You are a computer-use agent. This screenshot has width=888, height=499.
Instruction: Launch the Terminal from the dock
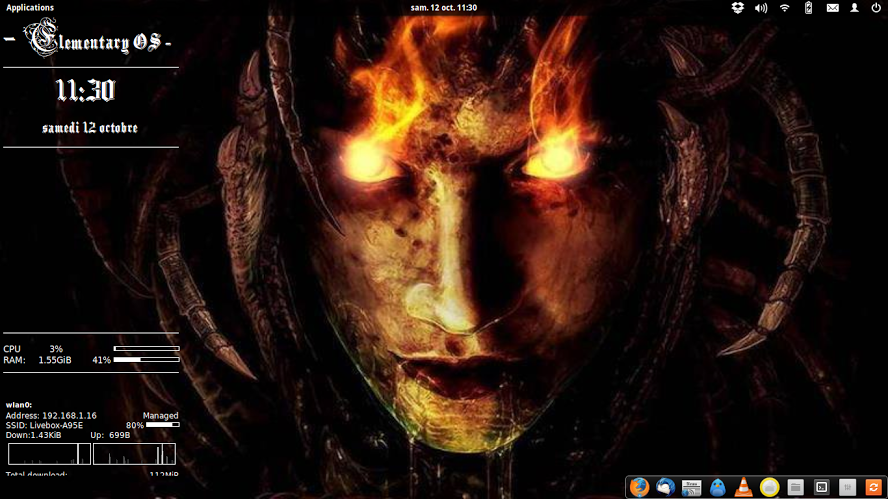click(x=822, y=487)
